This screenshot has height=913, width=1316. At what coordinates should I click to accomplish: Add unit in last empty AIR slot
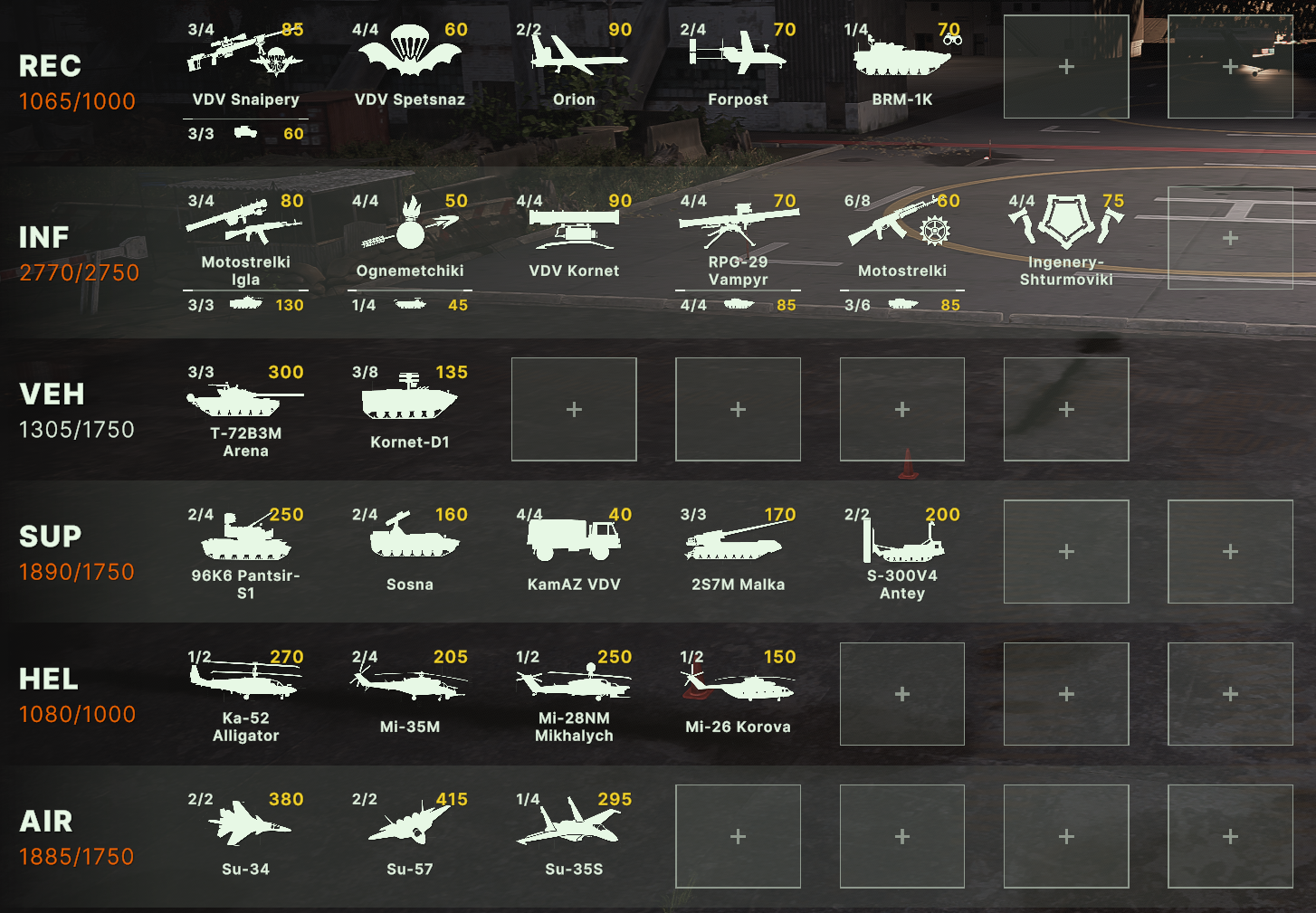click(x=1230, y=836)
